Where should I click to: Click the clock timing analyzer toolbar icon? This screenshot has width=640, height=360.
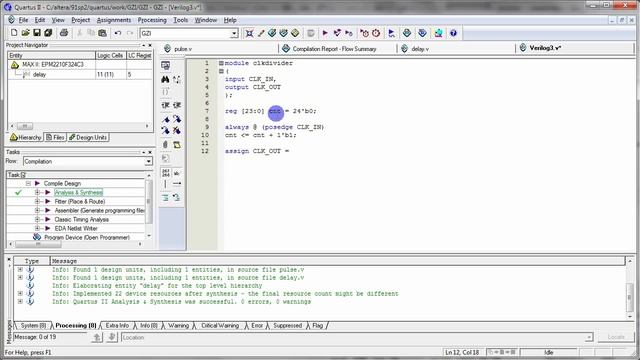tap(376, 33)
